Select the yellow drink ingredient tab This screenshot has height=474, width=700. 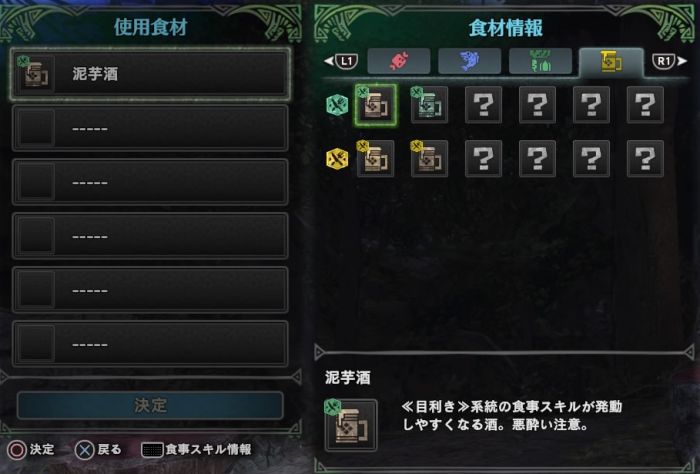coord(611,61)
